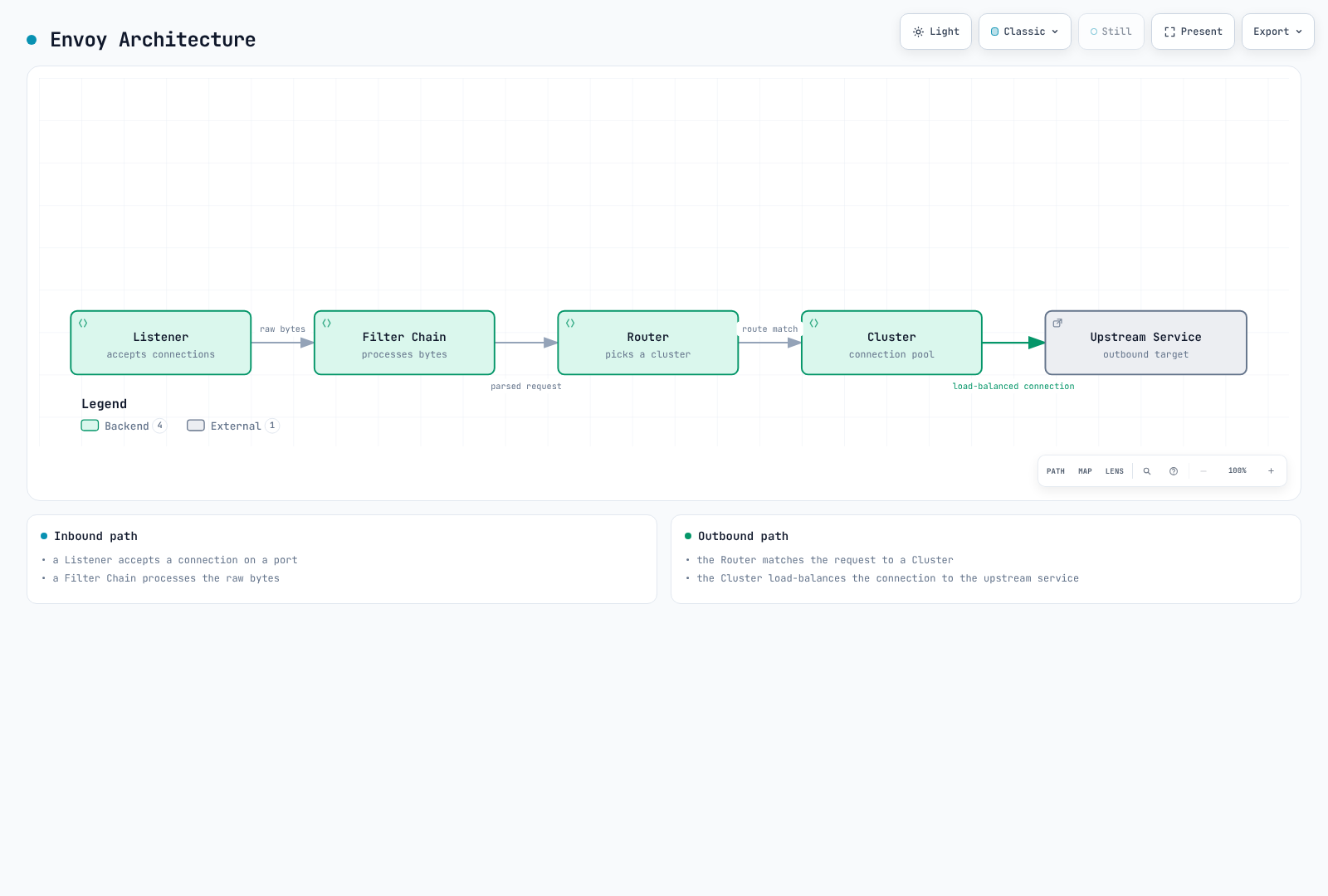1328x896 pixels.
Task: Click the 100% zoom level readout
Action: pos(1238,471)
